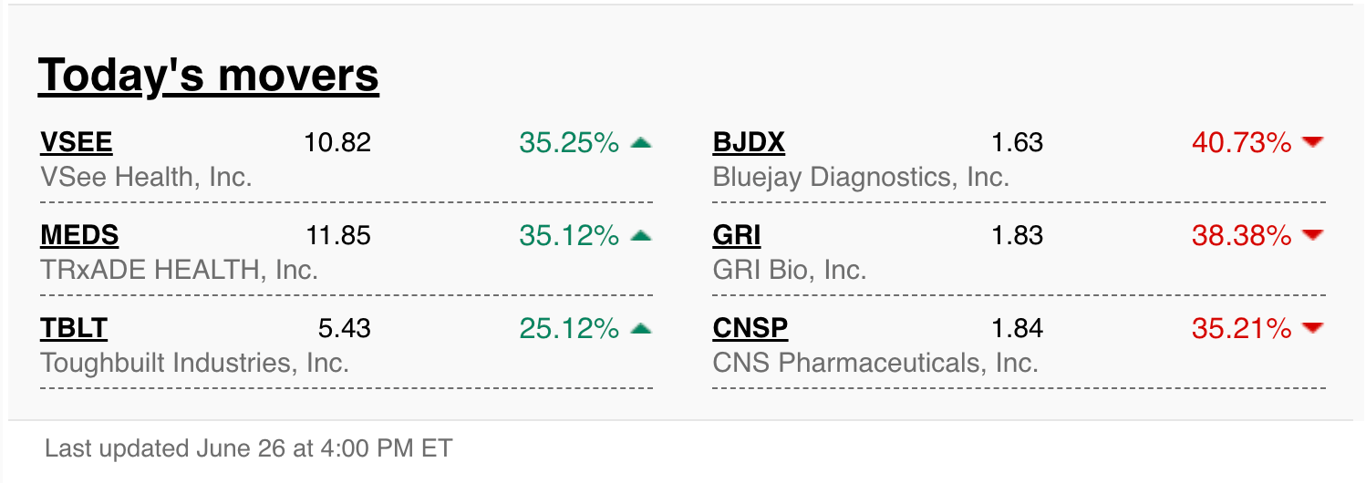Screen dimensions: 1366x483
Task: Click the green up arrow beside 35.25%
Action: 641,143
